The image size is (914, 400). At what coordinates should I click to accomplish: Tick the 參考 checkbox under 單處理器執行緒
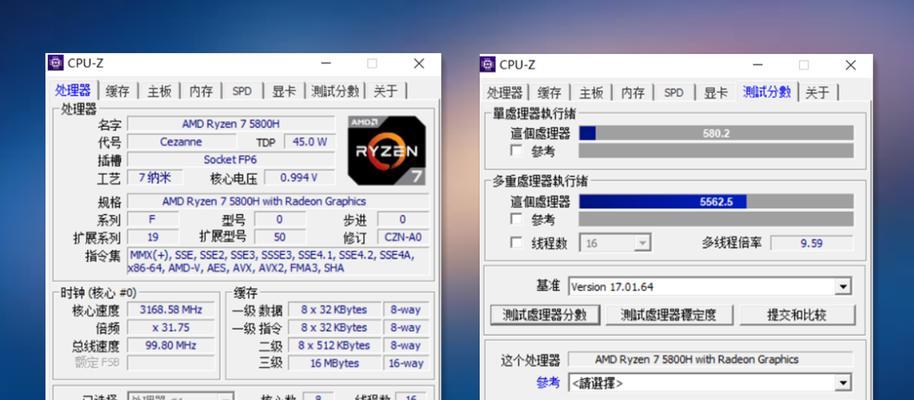(x=516, y=150)
